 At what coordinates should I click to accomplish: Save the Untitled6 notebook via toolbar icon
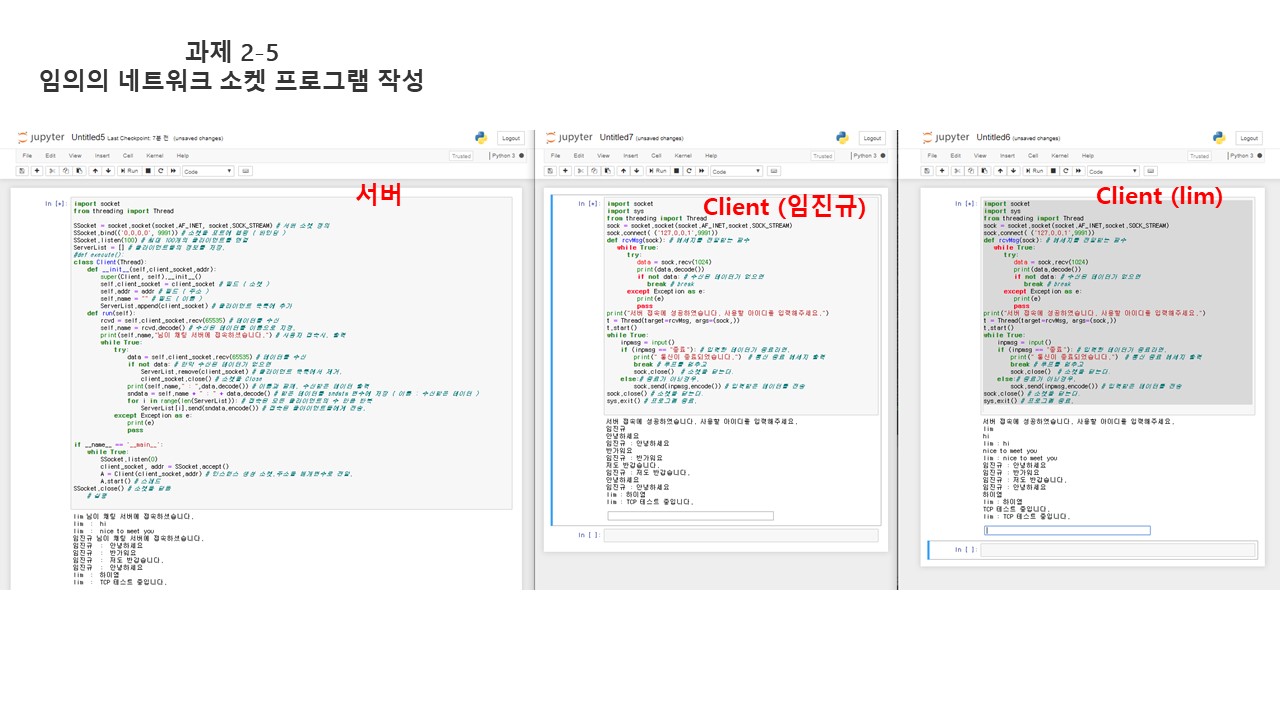(x=927, y=171)
